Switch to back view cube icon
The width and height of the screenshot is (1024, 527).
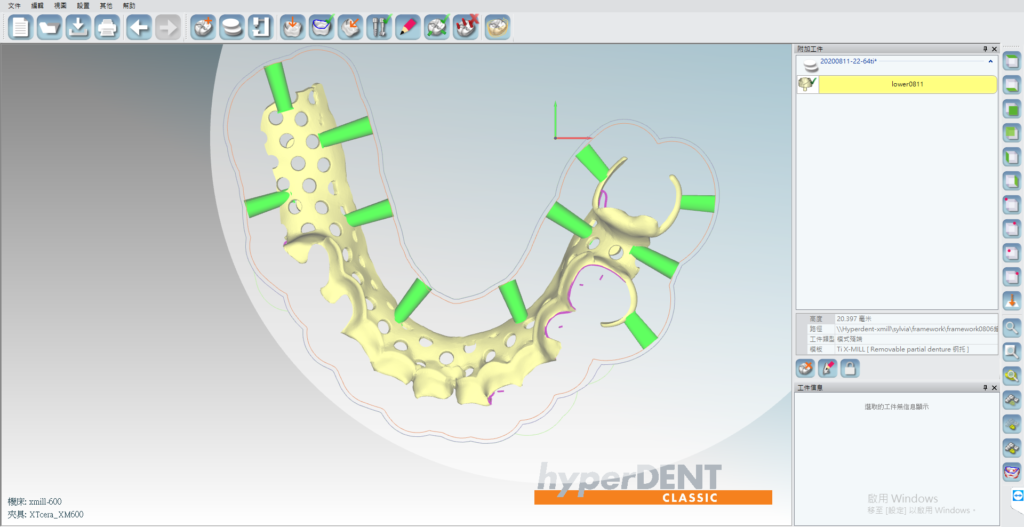[1012, 133]
